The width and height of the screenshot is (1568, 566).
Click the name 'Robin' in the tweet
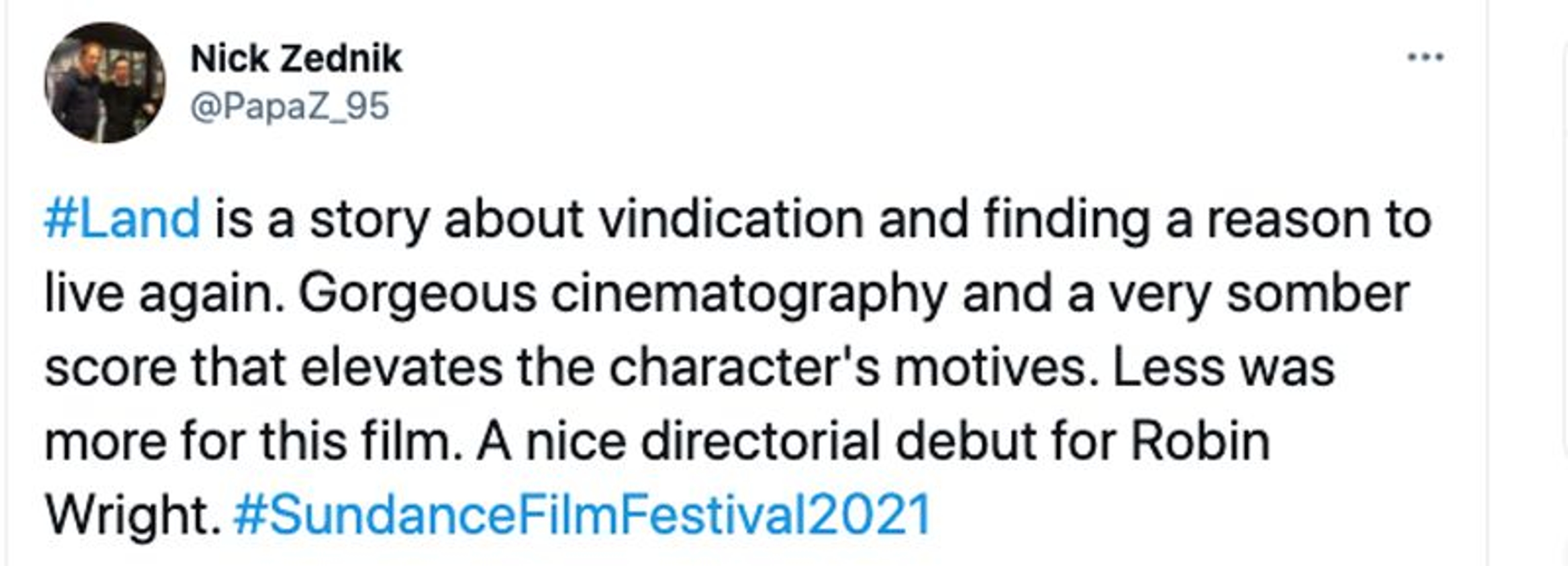(1200, 441)
